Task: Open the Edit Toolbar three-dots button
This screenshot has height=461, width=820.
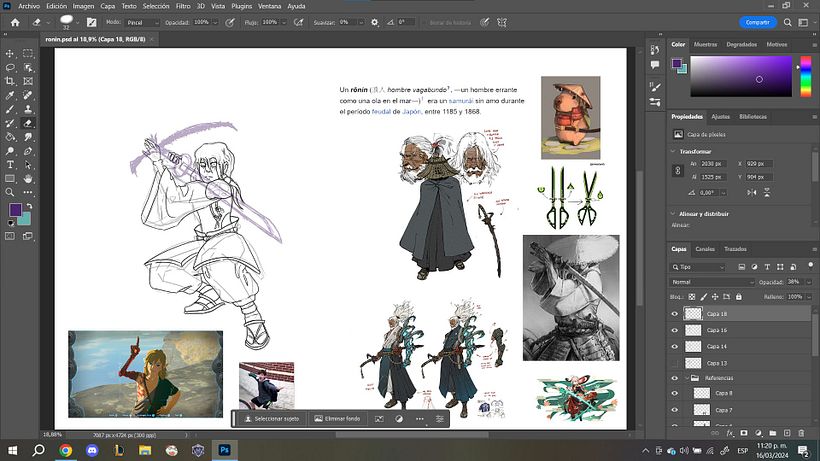Action: click(x=28, y=192)
